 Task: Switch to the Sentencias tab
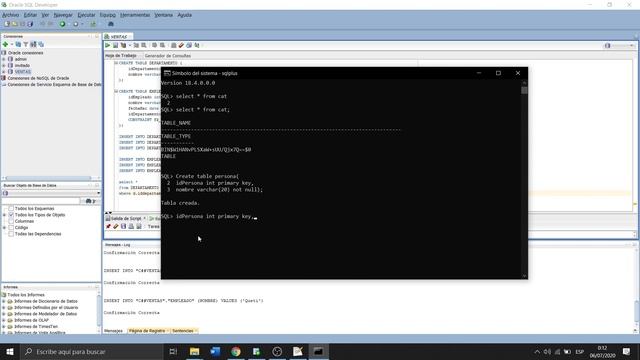[182, 331]
